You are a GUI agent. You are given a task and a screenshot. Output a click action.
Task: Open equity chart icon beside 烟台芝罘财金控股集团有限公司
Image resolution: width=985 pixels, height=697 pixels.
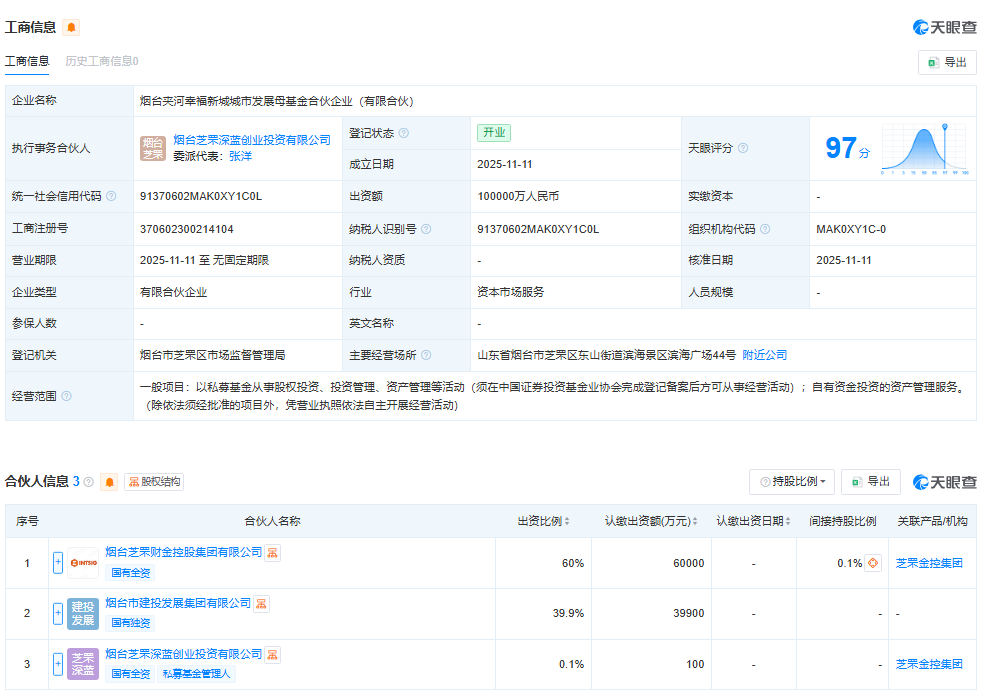pyautogui.click(x=272, y=552)
